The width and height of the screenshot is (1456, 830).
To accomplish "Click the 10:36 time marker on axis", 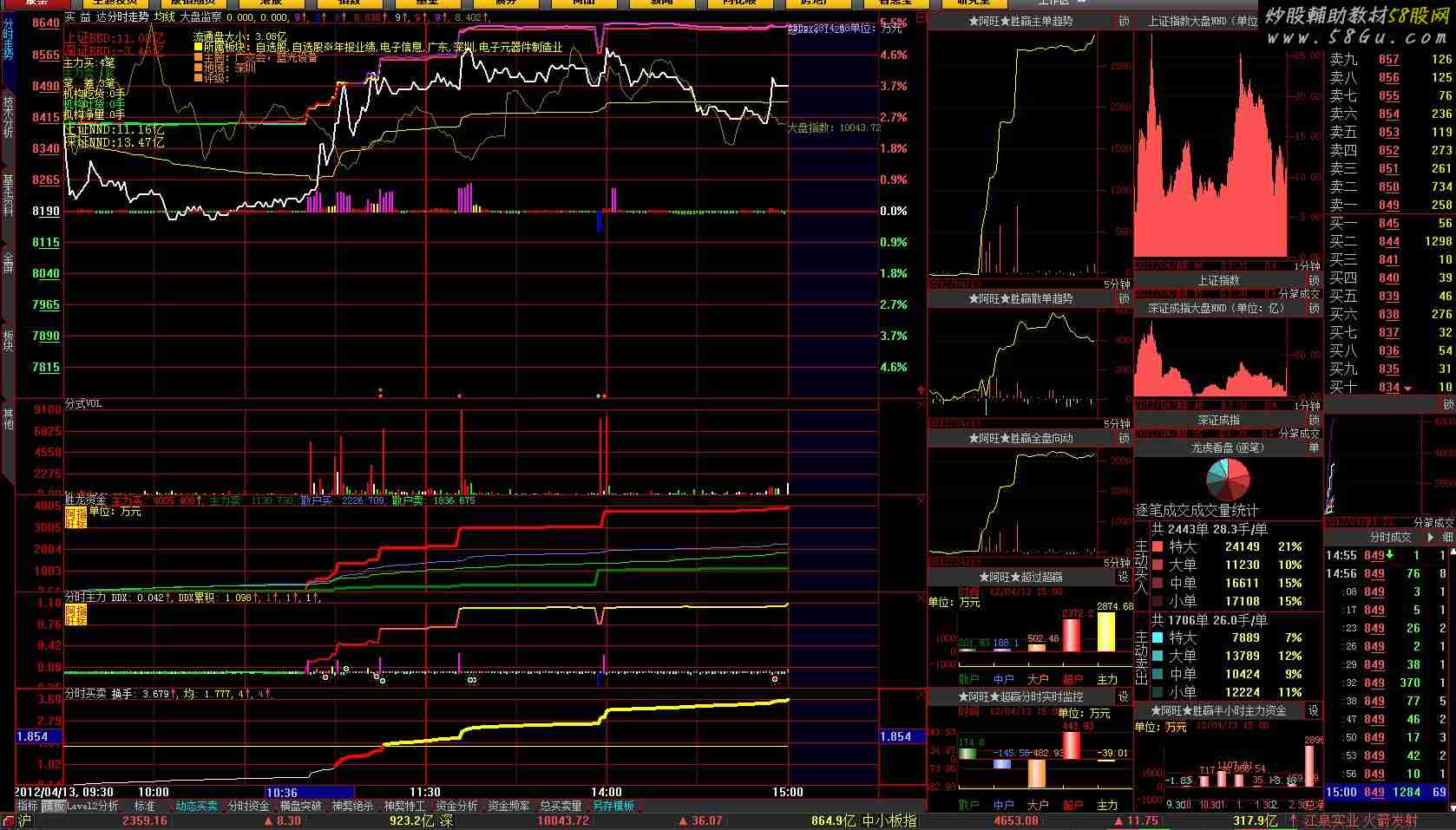I will (282, 792).
